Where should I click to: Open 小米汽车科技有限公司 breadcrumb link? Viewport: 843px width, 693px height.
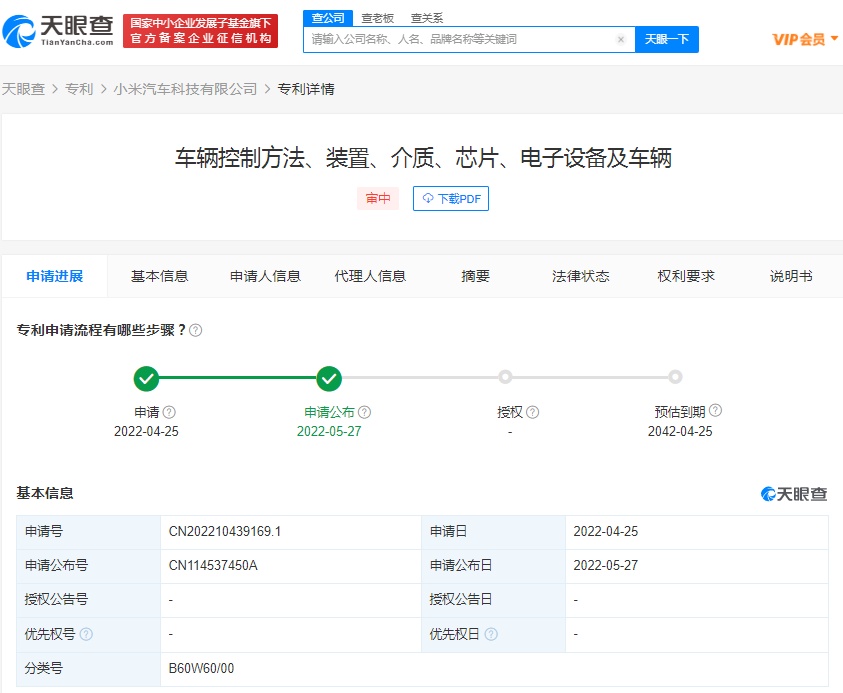[185, 89]
